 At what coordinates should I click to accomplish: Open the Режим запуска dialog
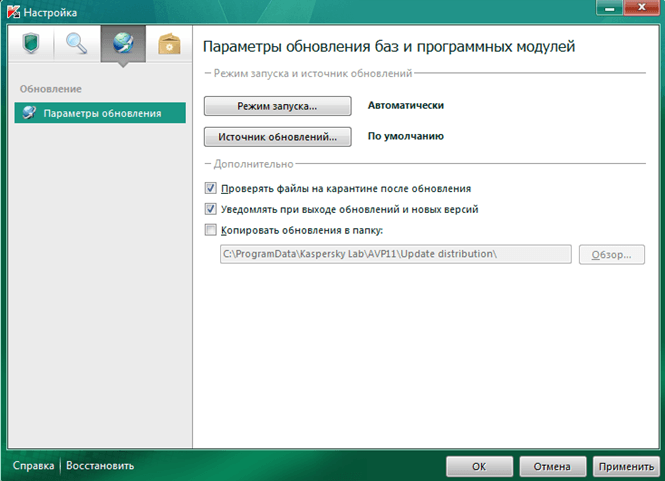pos(277,105)
